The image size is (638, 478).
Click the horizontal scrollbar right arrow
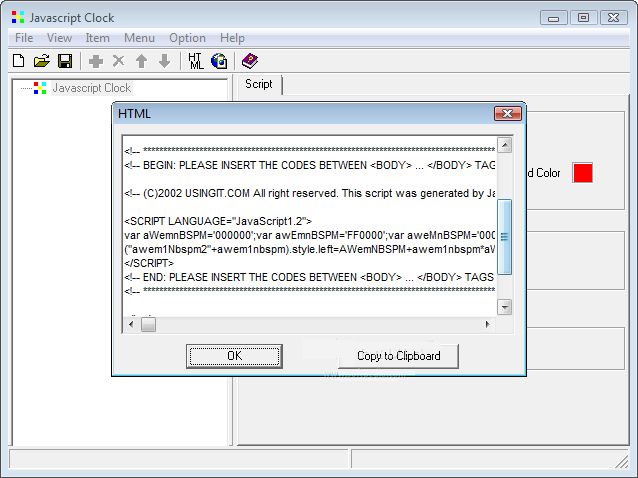[x=488, y=324]
